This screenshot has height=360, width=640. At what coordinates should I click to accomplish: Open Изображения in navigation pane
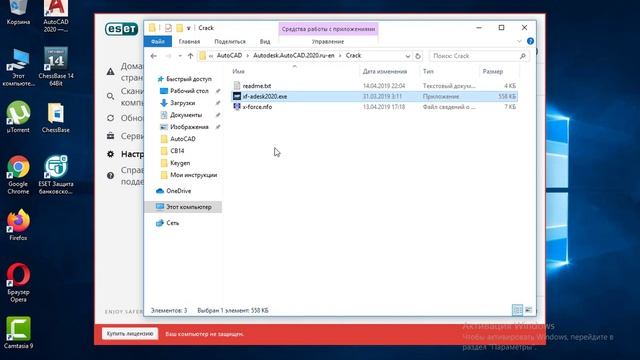pos(189,127)
